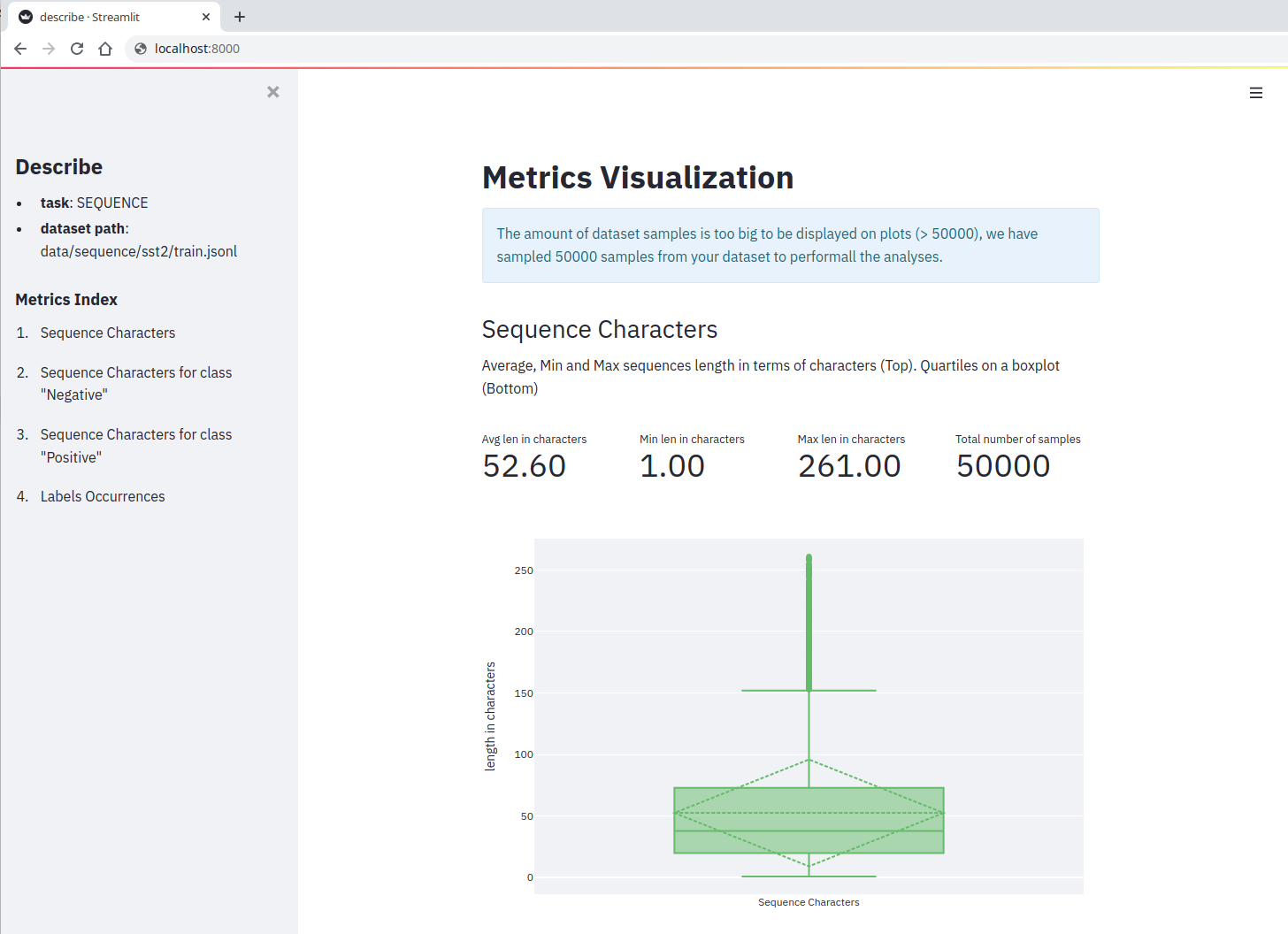Screen dimensions: 1288x934
Task: Click the Sequence Characters x-axis label
Action: tap(809, 902)
